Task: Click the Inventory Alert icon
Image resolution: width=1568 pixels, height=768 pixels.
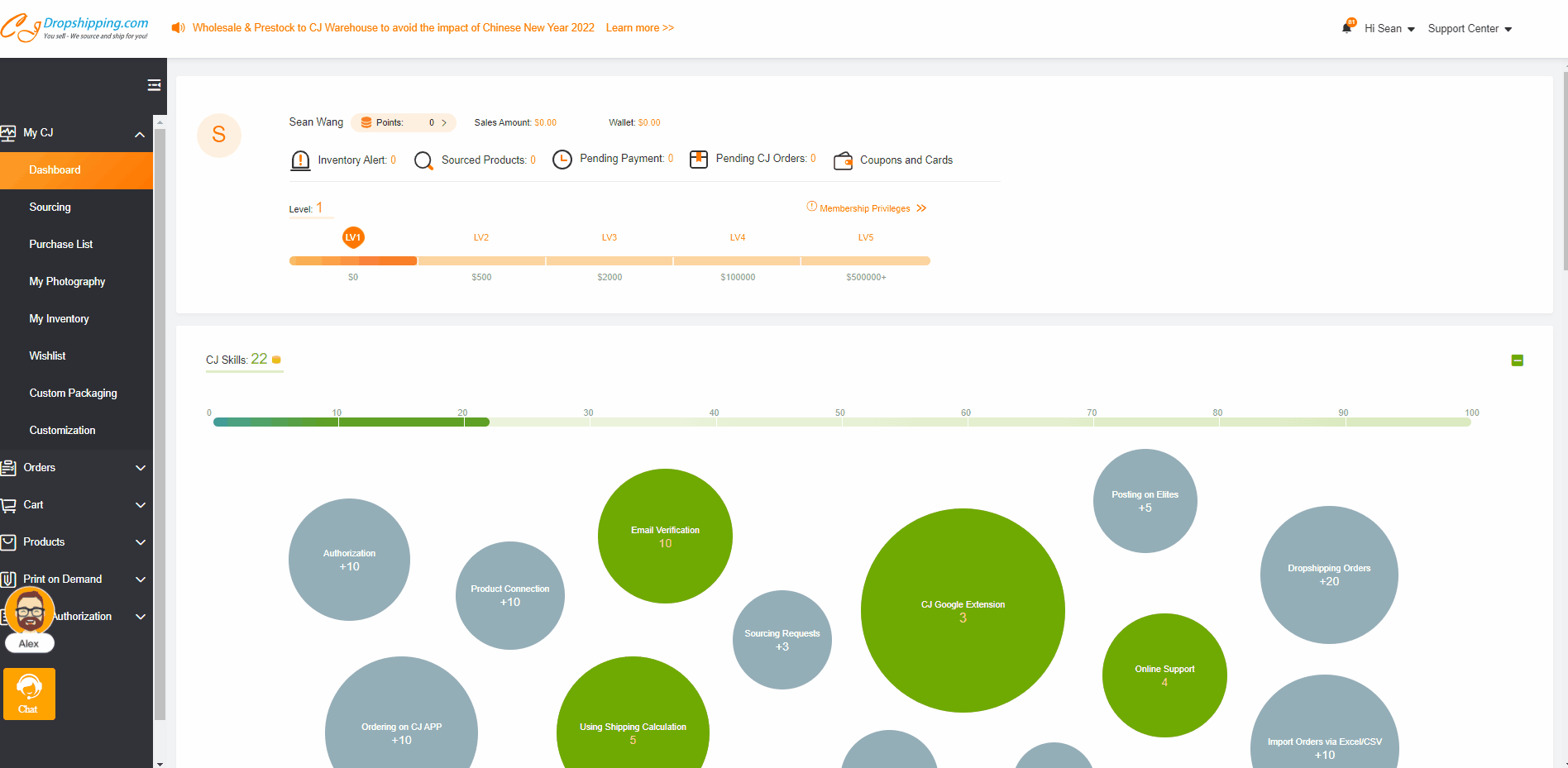Action: (x=300, y=160)
